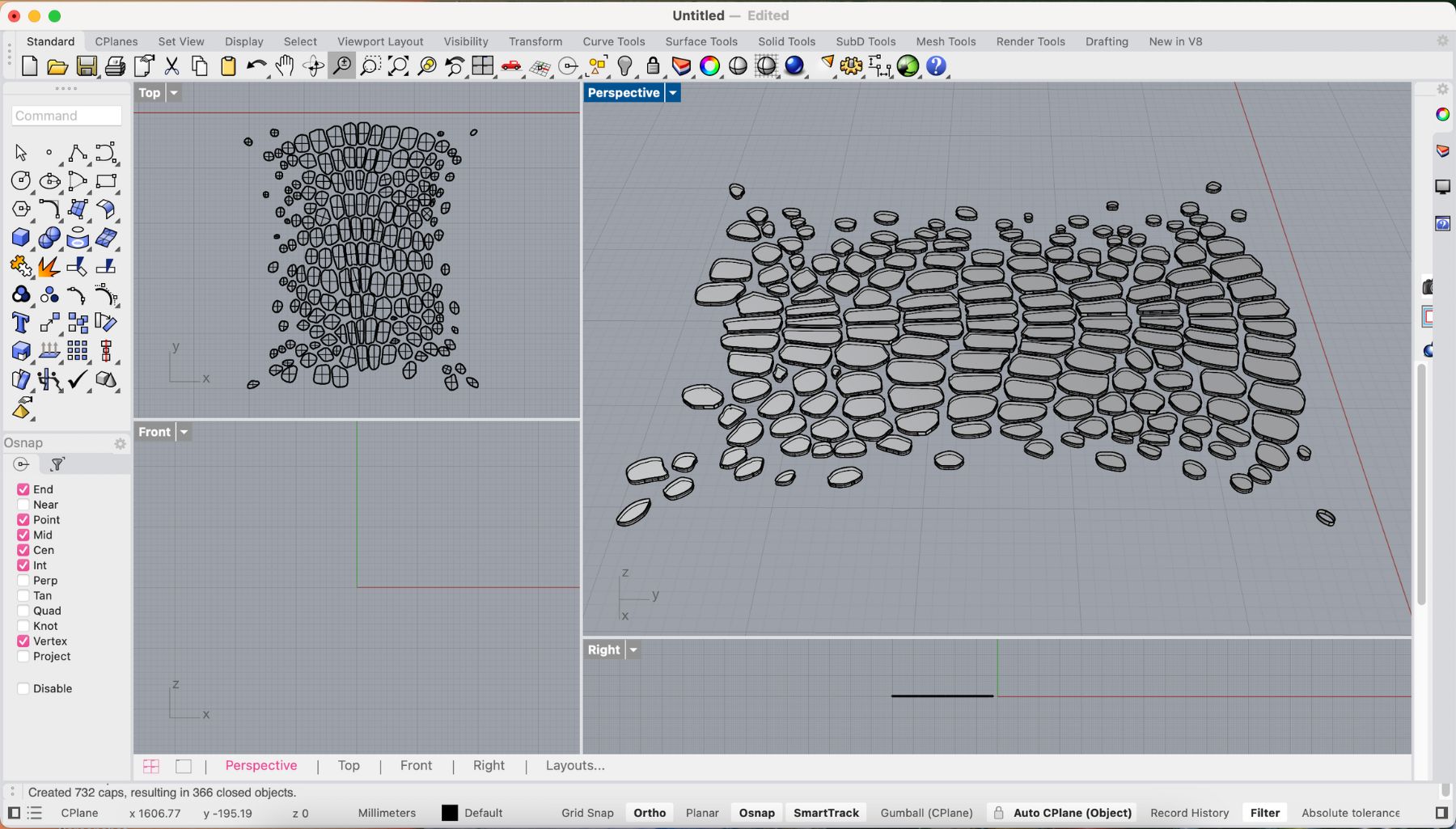
Task: Select the Pan hand tool
Action: pyautogui.click(x=285, y=66)
